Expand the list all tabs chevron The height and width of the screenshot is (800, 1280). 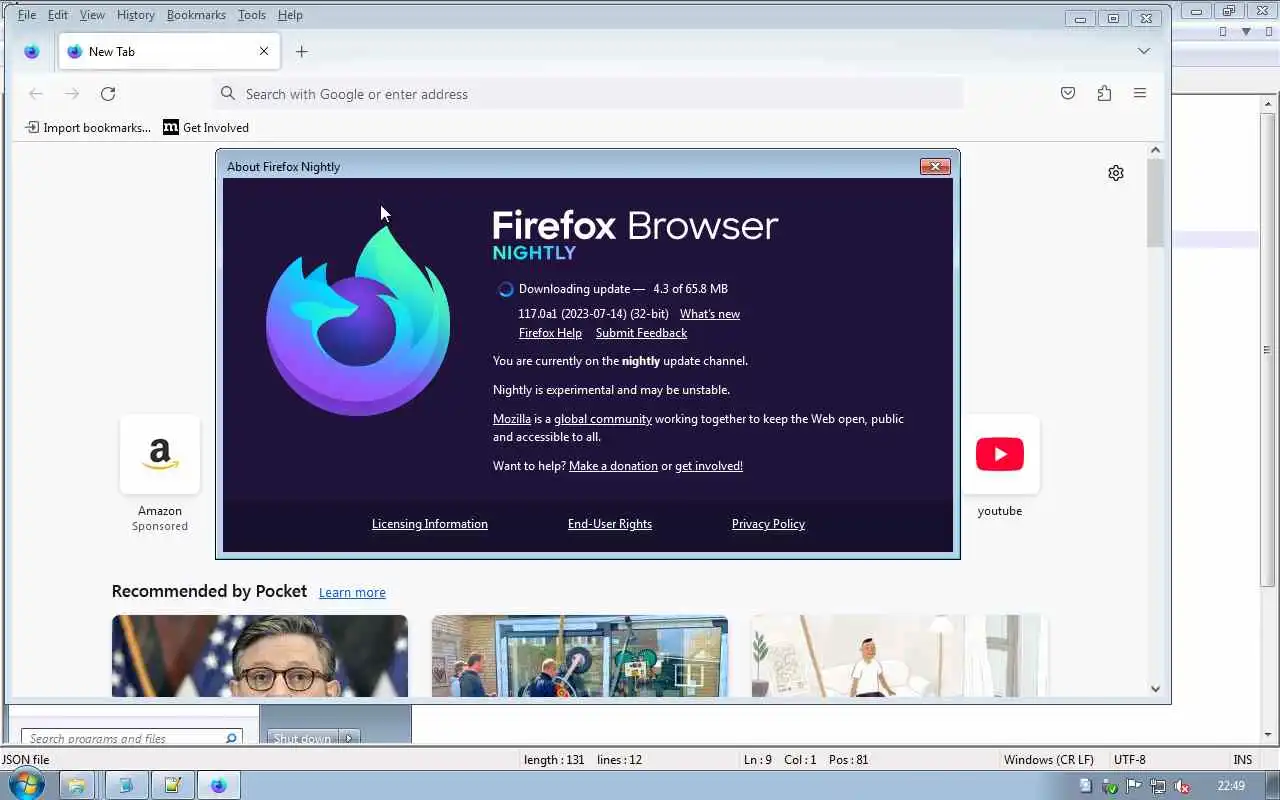click(1144, 51)
